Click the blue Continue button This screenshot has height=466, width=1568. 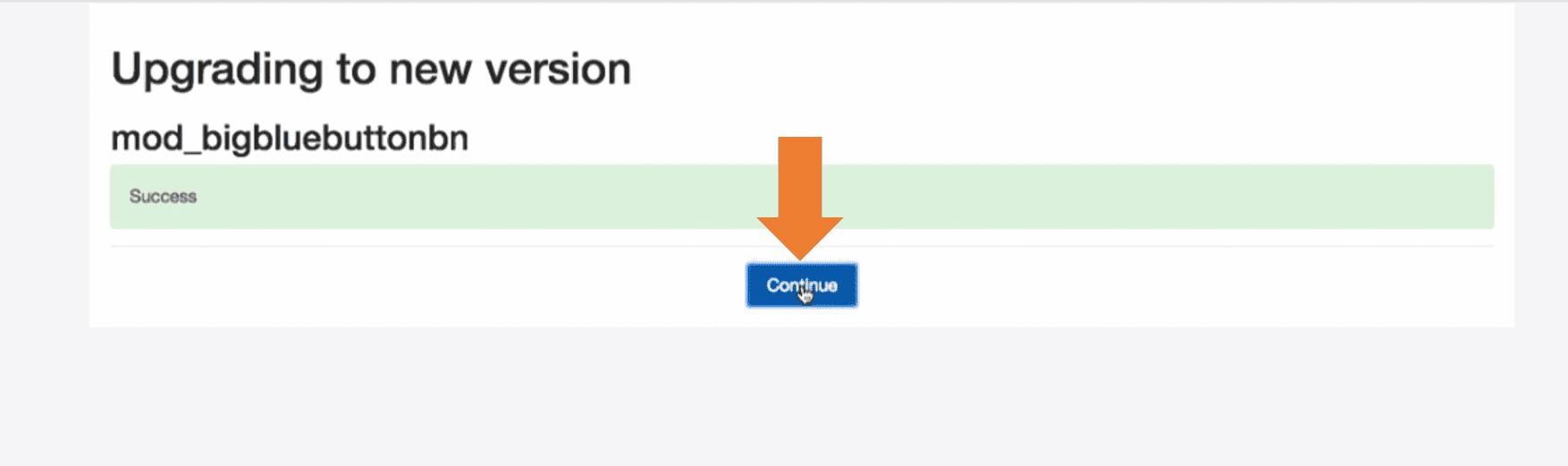pyautogui.click(x=802, y=285)
